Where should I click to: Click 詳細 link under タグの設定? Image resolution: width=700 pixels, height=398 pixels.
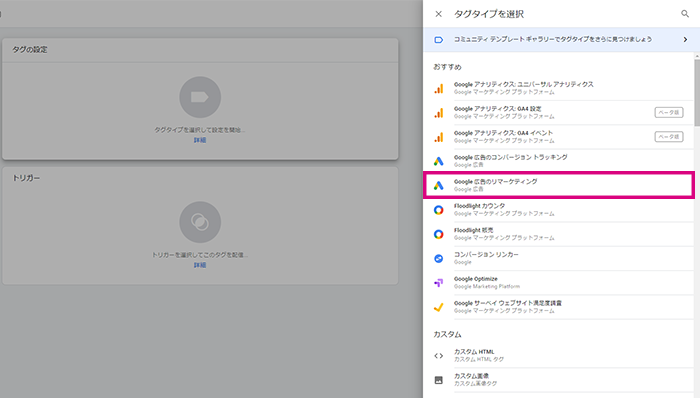click(200, 140)
